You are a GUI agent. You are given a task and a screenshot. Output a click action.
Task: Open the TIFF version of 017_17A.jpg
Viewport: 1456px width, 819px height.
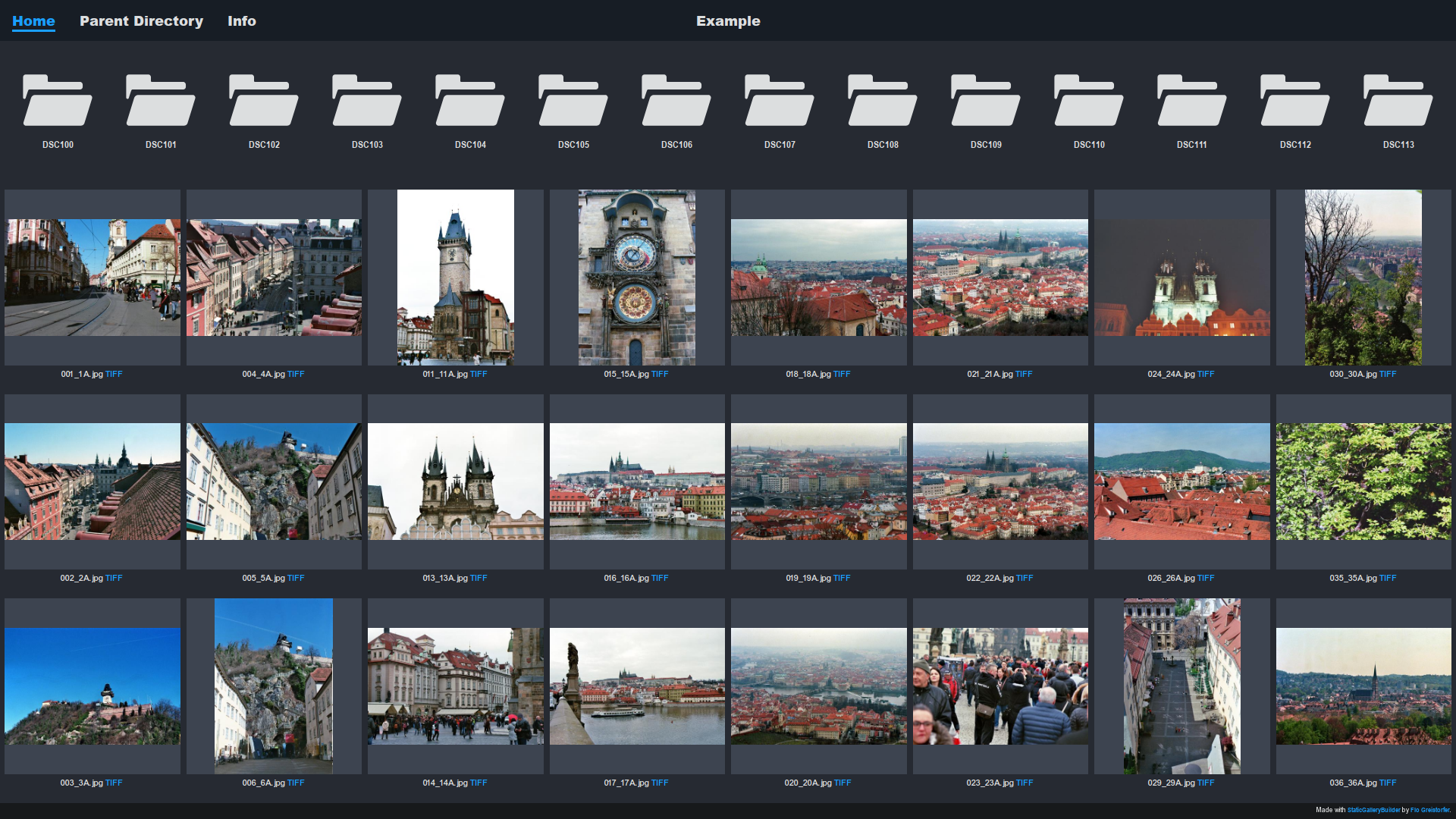[659, 783]
